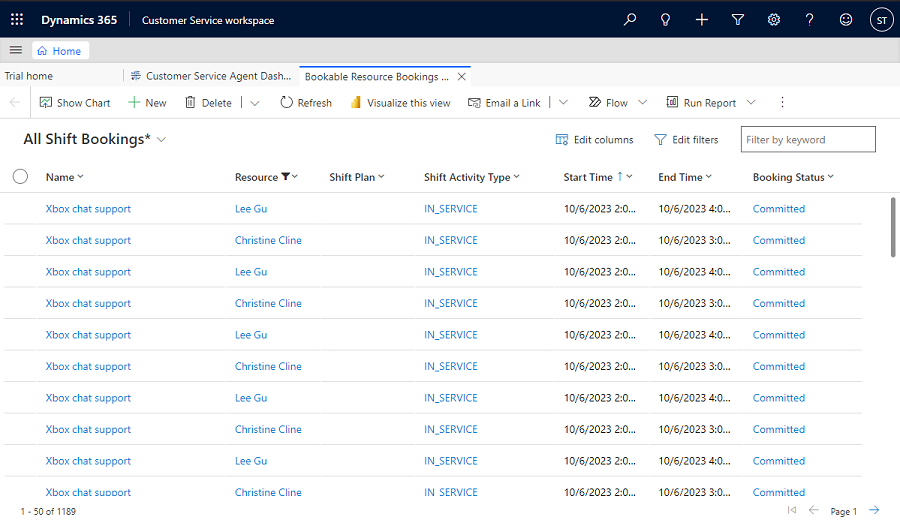Go to the next page arrow
Viewport: 900px width, 526px height.
pos(874,510)
